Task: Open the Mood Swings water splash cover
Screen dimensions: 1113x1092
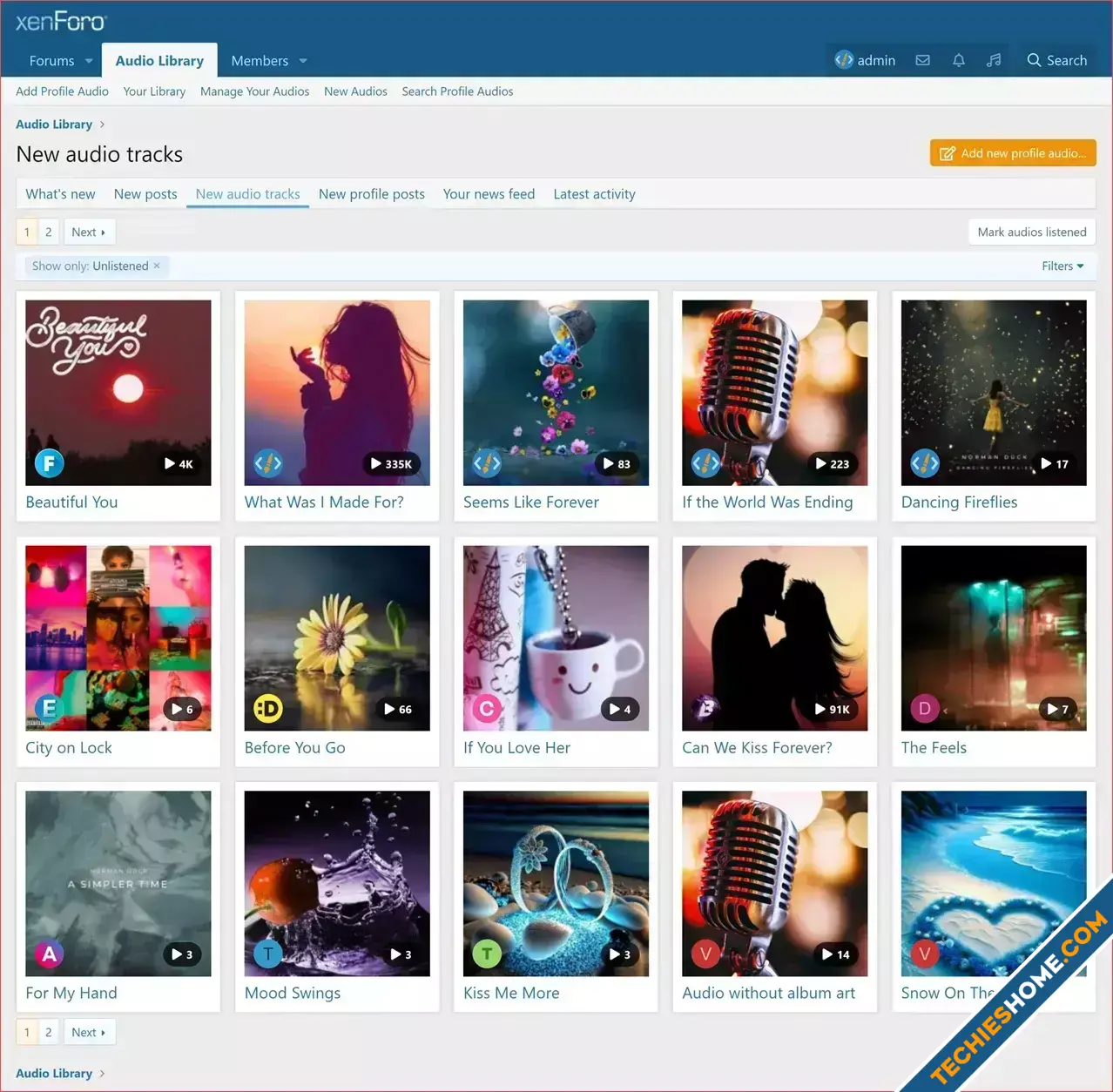Action: (337, 884)
